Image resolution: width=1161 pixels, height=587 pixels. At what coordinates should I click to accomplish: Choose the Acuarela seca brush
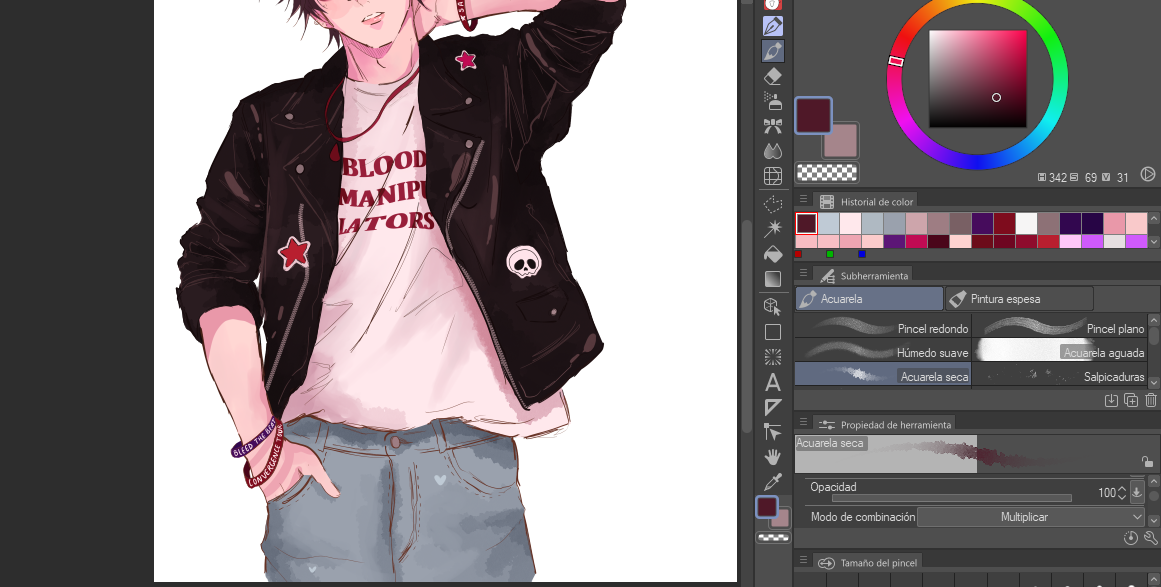click(883, 375)
